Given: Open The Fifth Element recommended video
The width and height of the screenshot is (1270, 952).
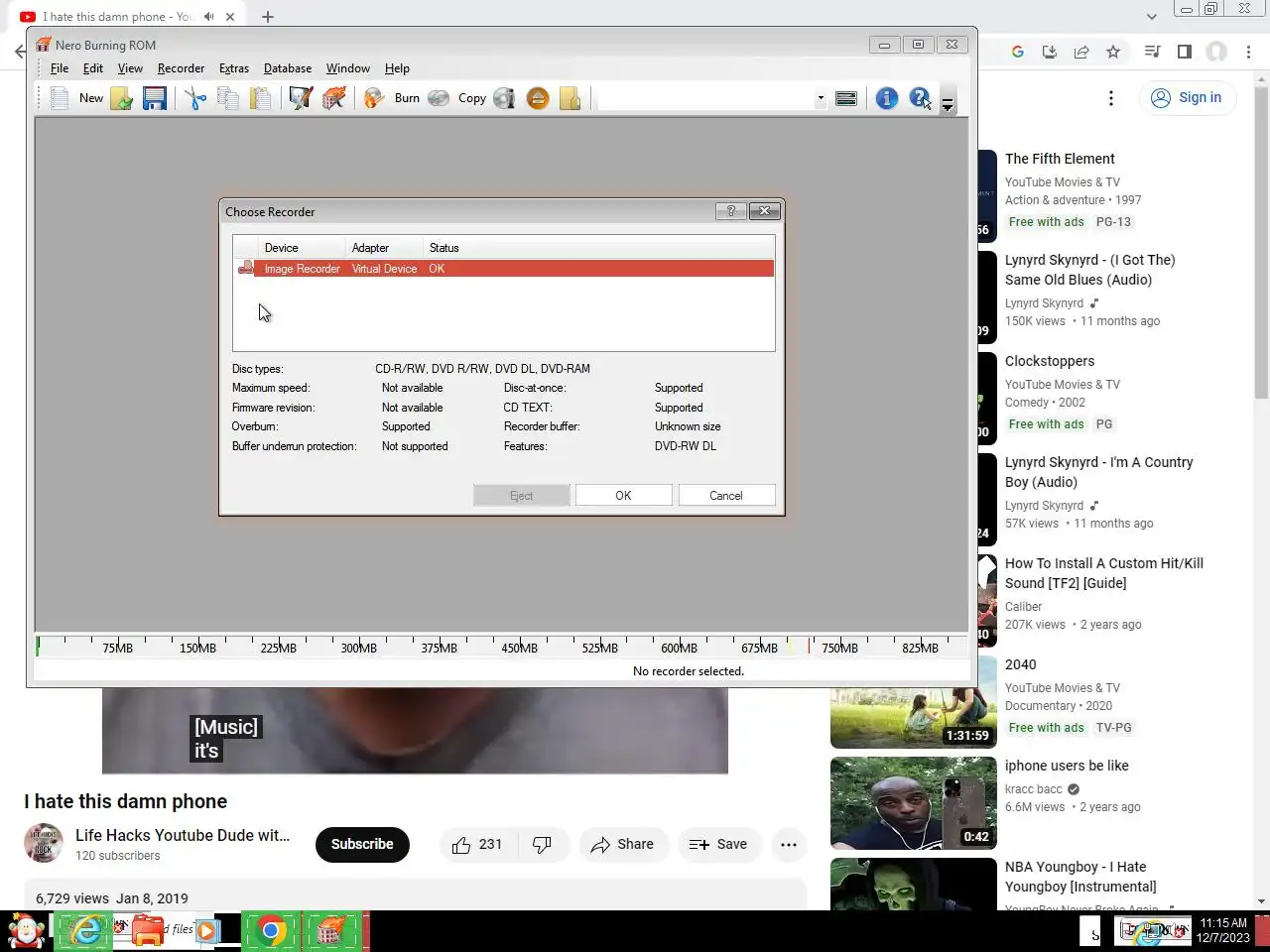Looking at the screenshot, I should [1060, 159].
